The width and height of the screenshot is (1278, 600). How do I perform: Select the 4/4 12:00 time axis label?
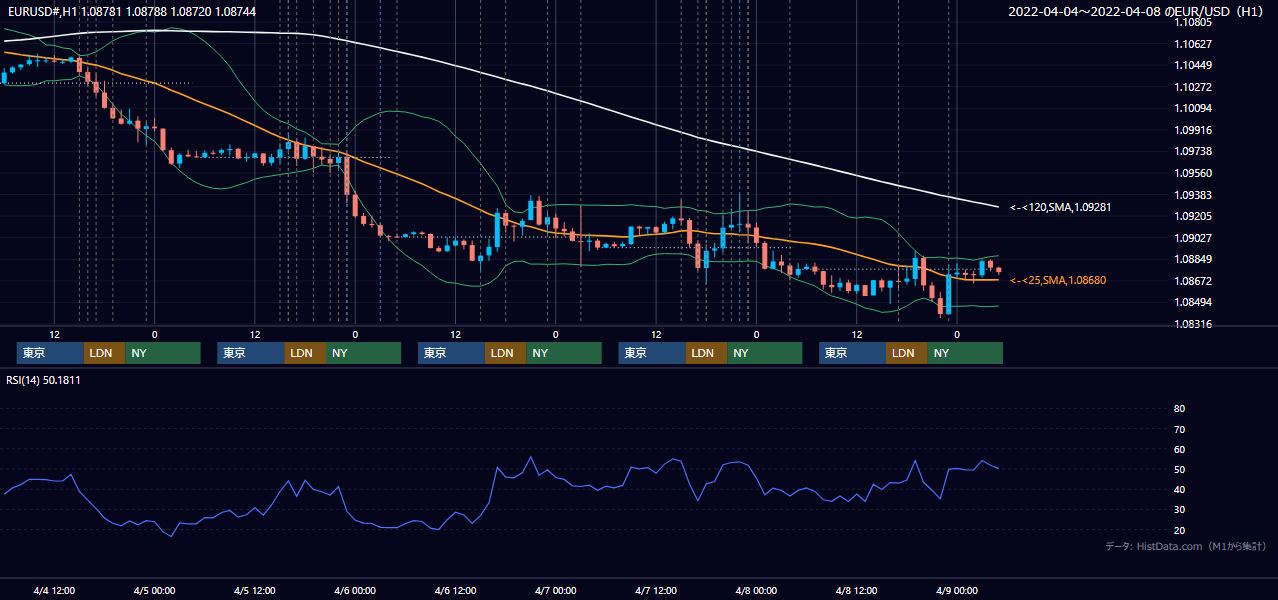[54, 591]
